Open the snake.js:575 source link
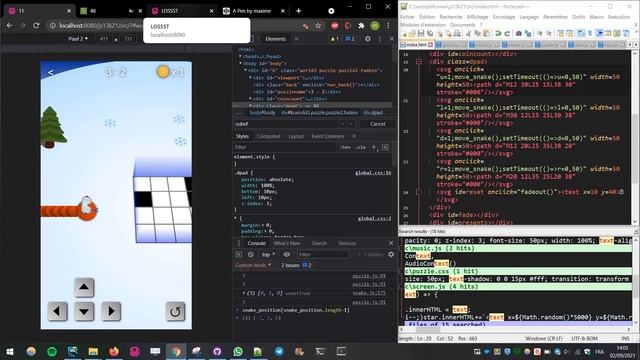The width and height of the screenshot is (640, 360). tap(369, 293)
